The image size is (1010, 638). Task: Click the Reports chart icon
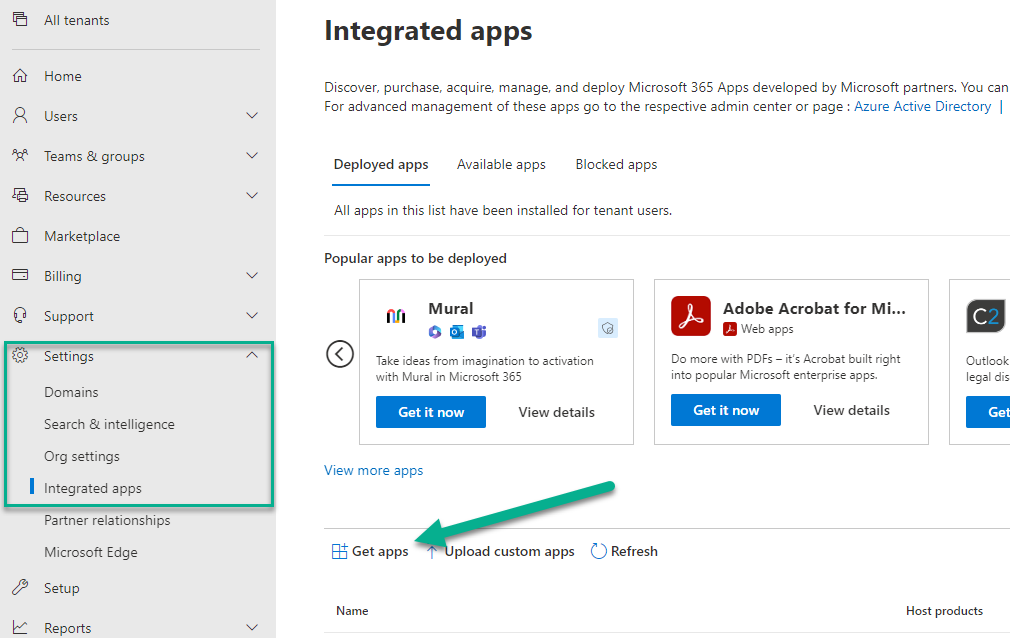(20, 627)
